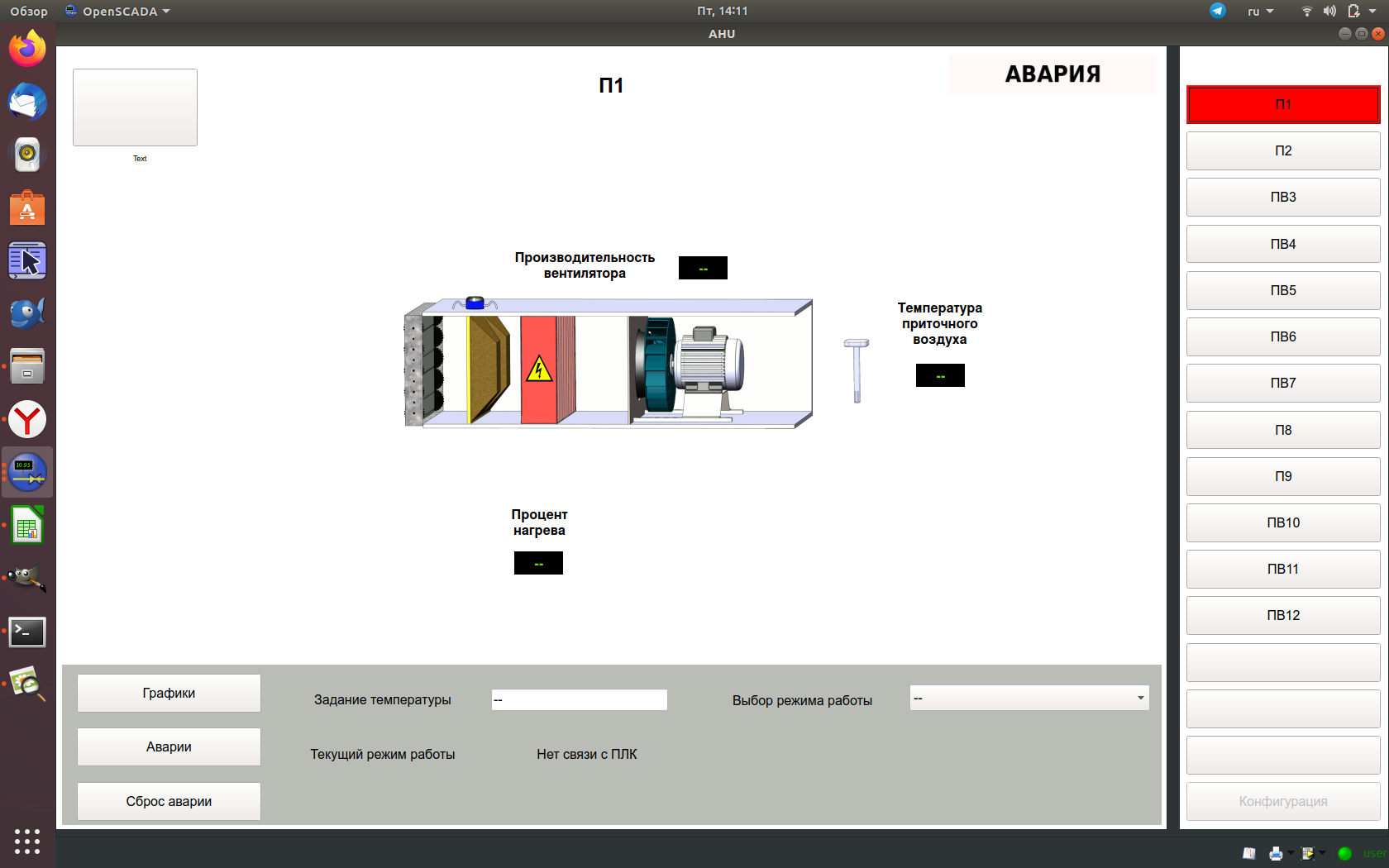The image size is (1389, 868).
Task: Expand the operating mode selection dropdown
Action: 1140,699
